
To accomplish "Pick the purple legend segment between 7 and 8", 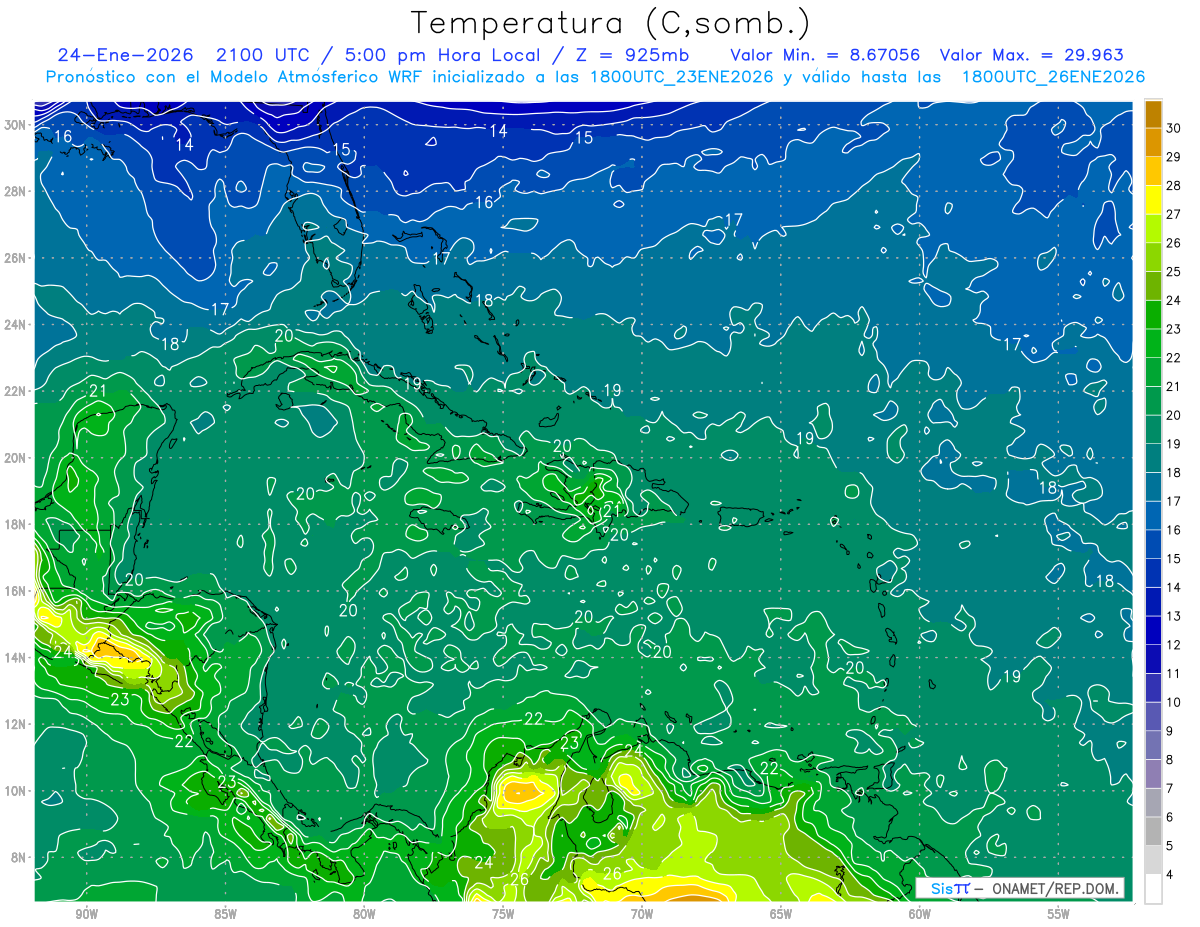I will coord(1153,774).
